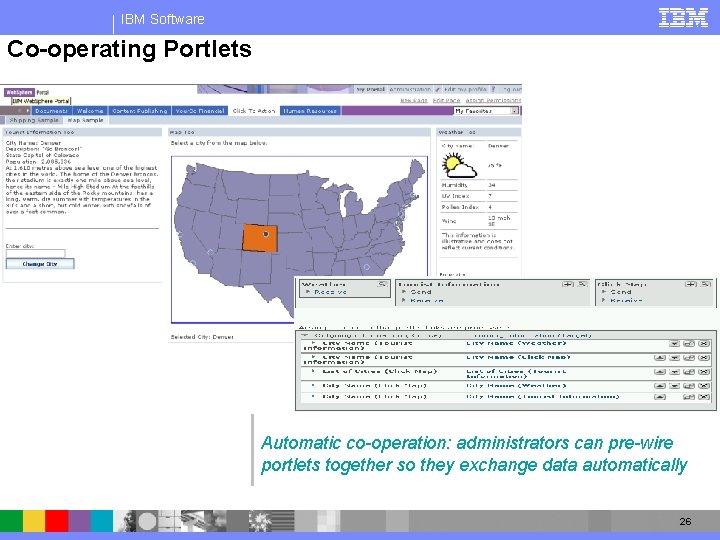Expand the List of Cities (Click Map) row
This screenshot has width=720, height=540.
point(313,371)
